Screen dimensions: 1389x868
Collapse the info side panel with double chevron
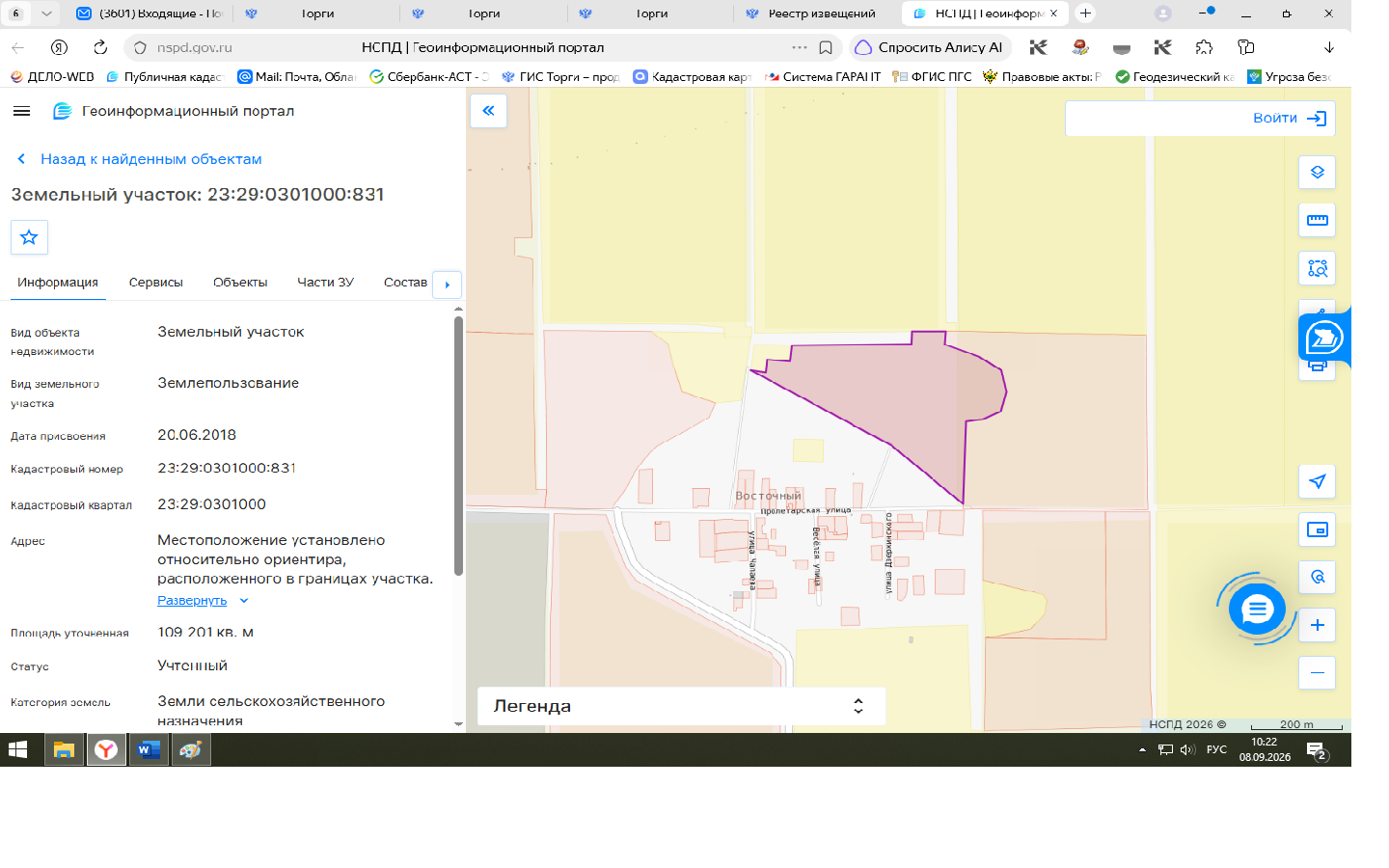click(x=488, y=111)
